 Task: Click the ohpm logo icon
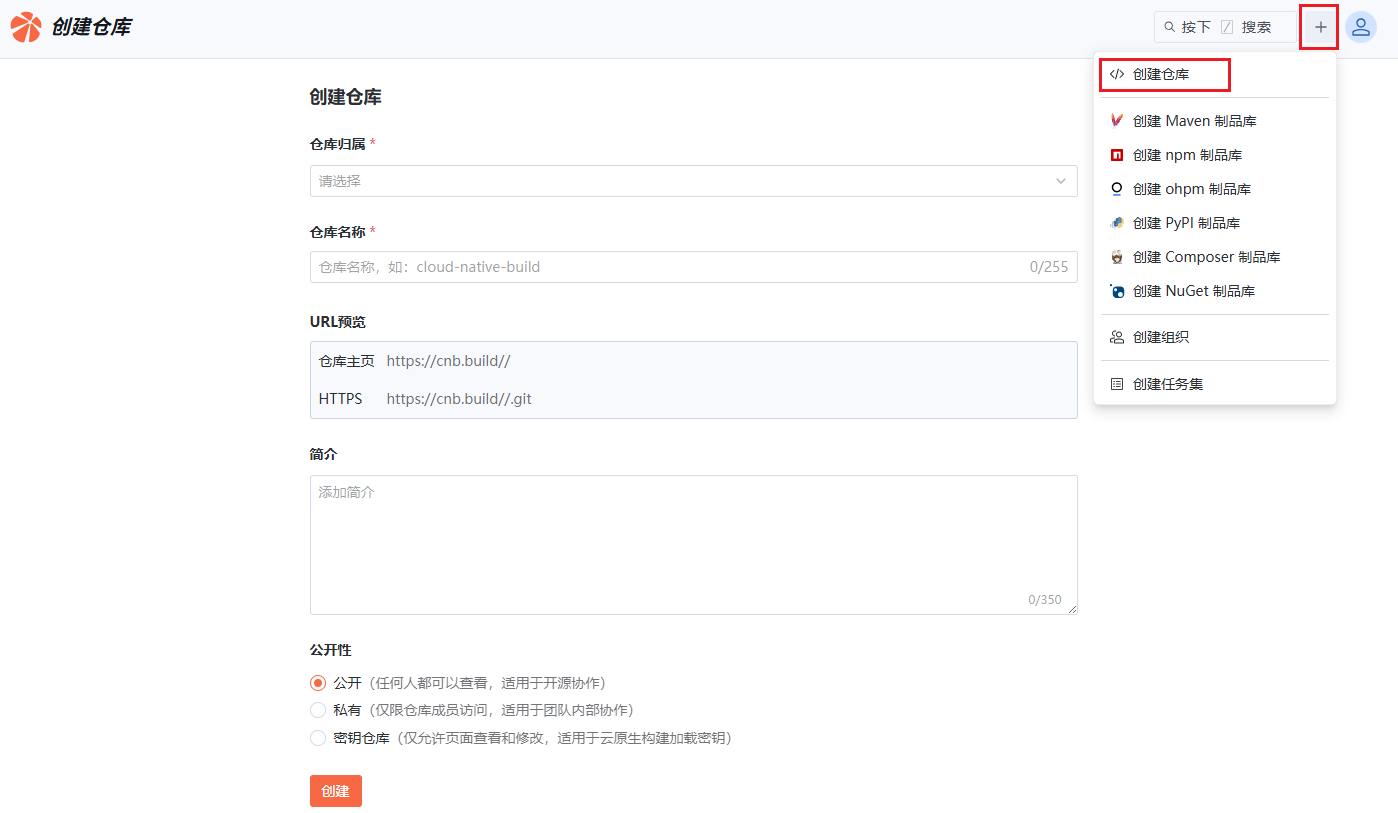tap(1117, 189)
